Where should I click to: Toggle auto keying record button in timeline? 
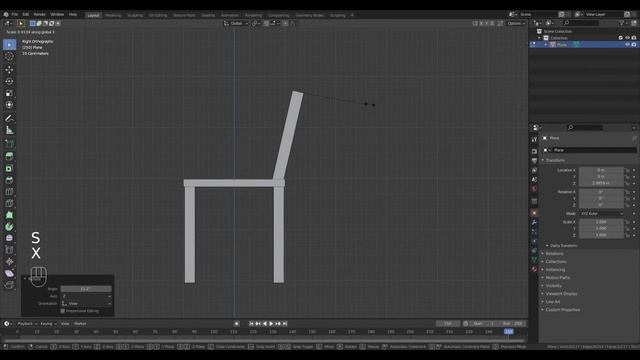pos(236,324)
